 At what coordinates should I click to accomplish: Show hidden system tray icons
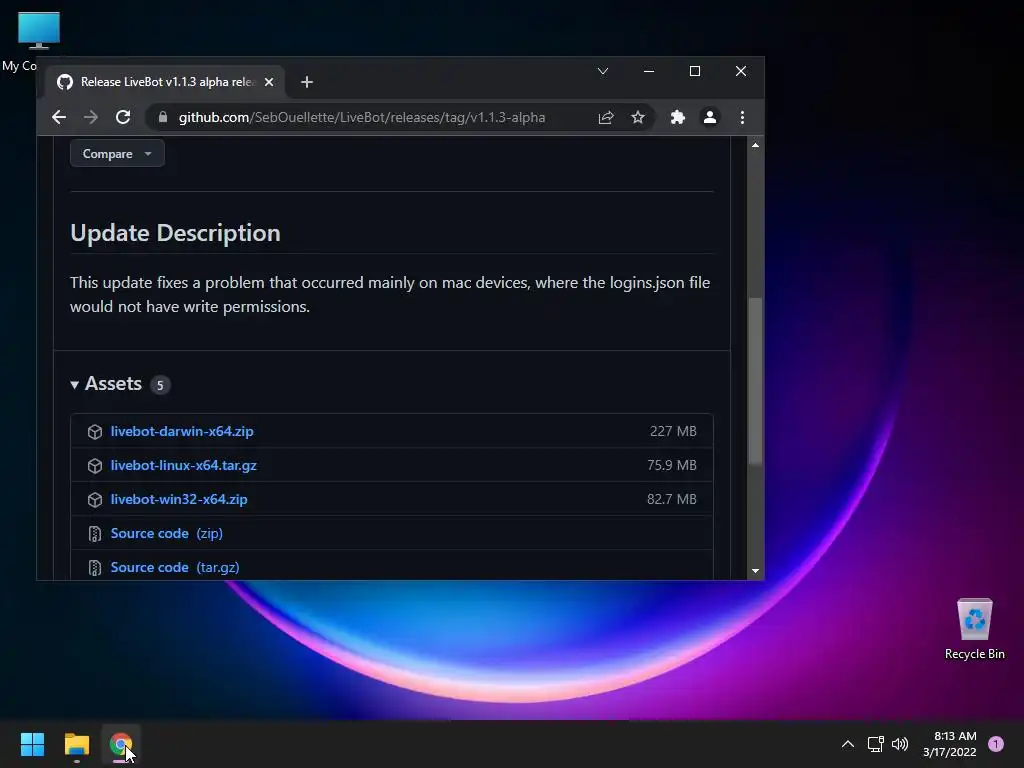click(x=848, y=744)
